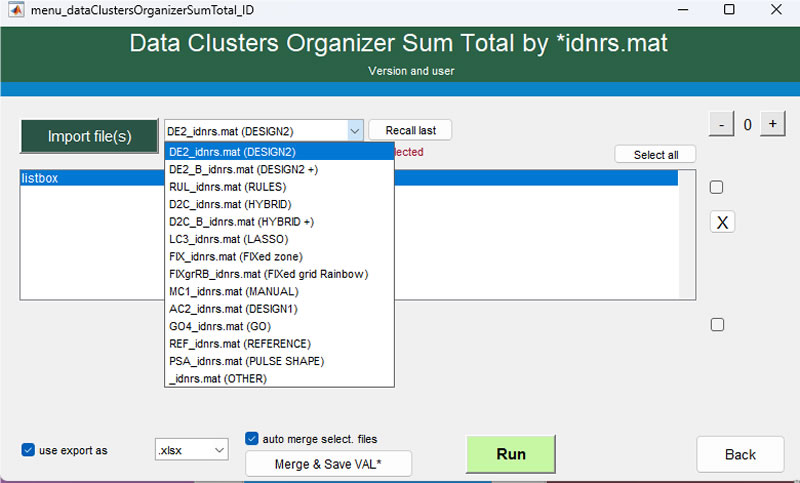Tick the checkbox above the X button
The width and height of the screenshot is (800, 483).
click(716, 187)
